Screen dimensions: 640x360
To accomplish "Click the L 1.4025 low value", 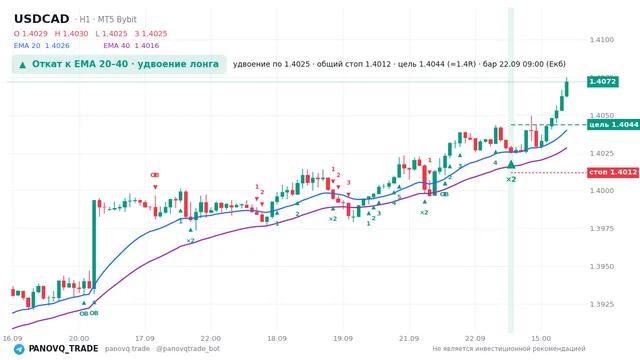I will click(x=111, y=33).
